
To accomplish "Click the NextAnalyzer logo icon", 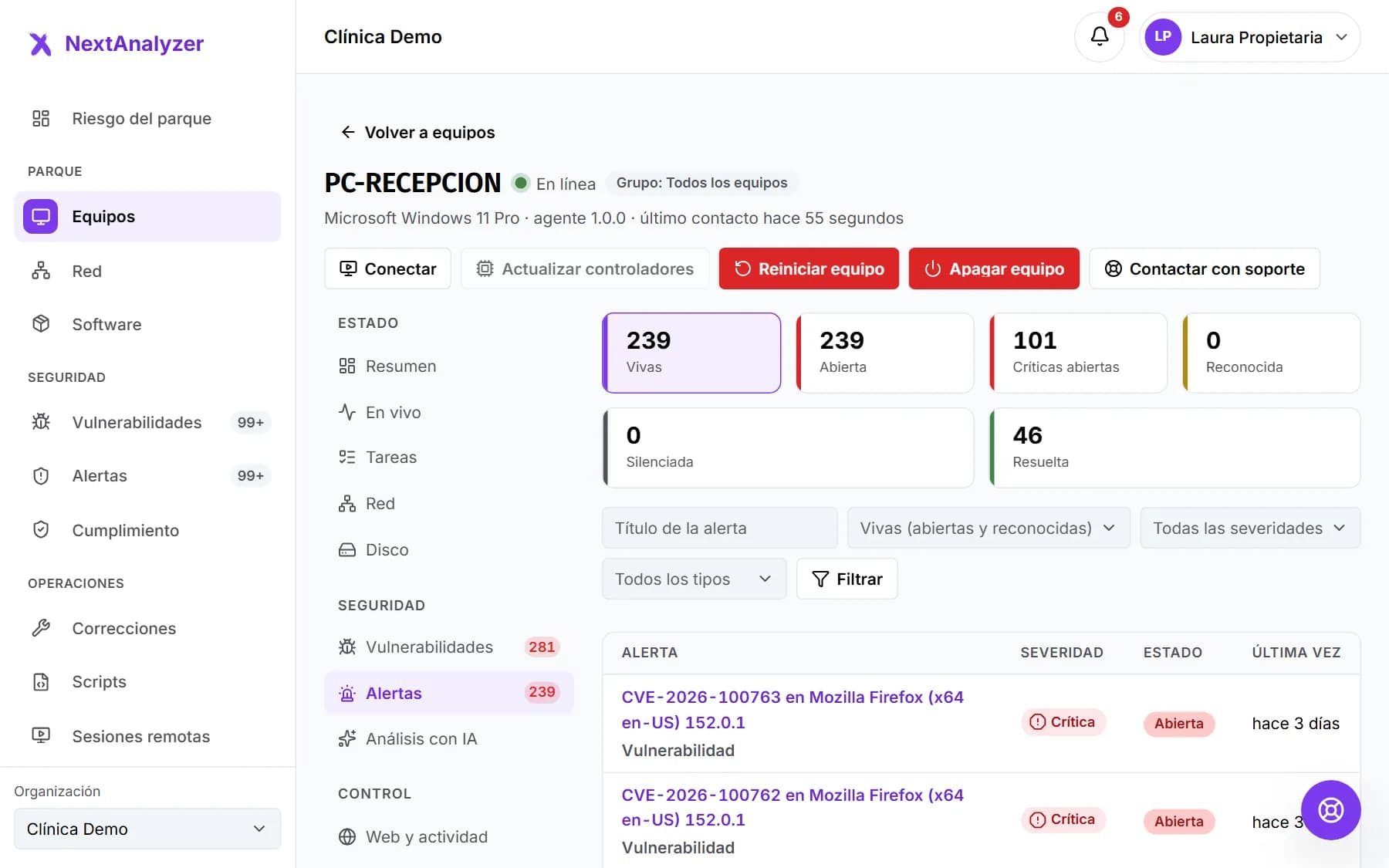I will coord(40,44).
